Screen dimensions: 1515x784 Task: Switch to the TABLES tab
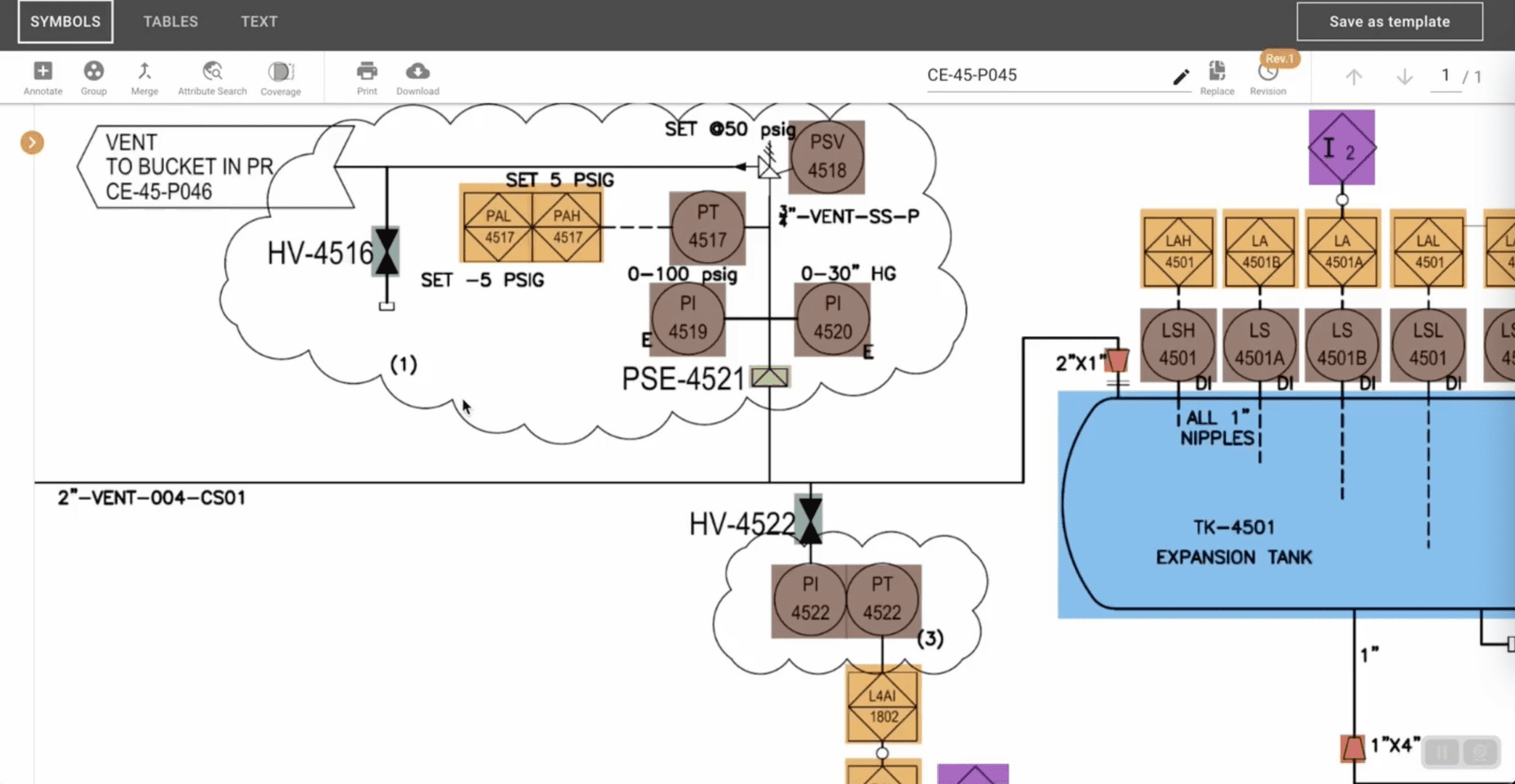(171, 22)
